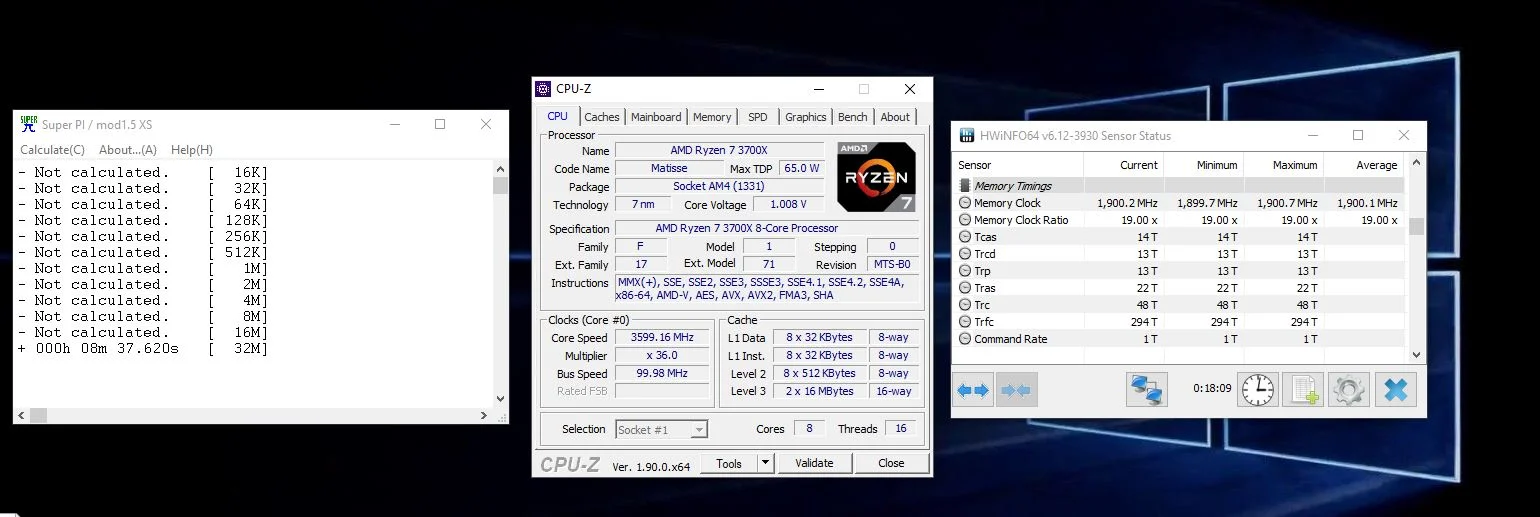Open HWiNFO remote network monitors icon

pyautogui.click(x=1146, y=390)
